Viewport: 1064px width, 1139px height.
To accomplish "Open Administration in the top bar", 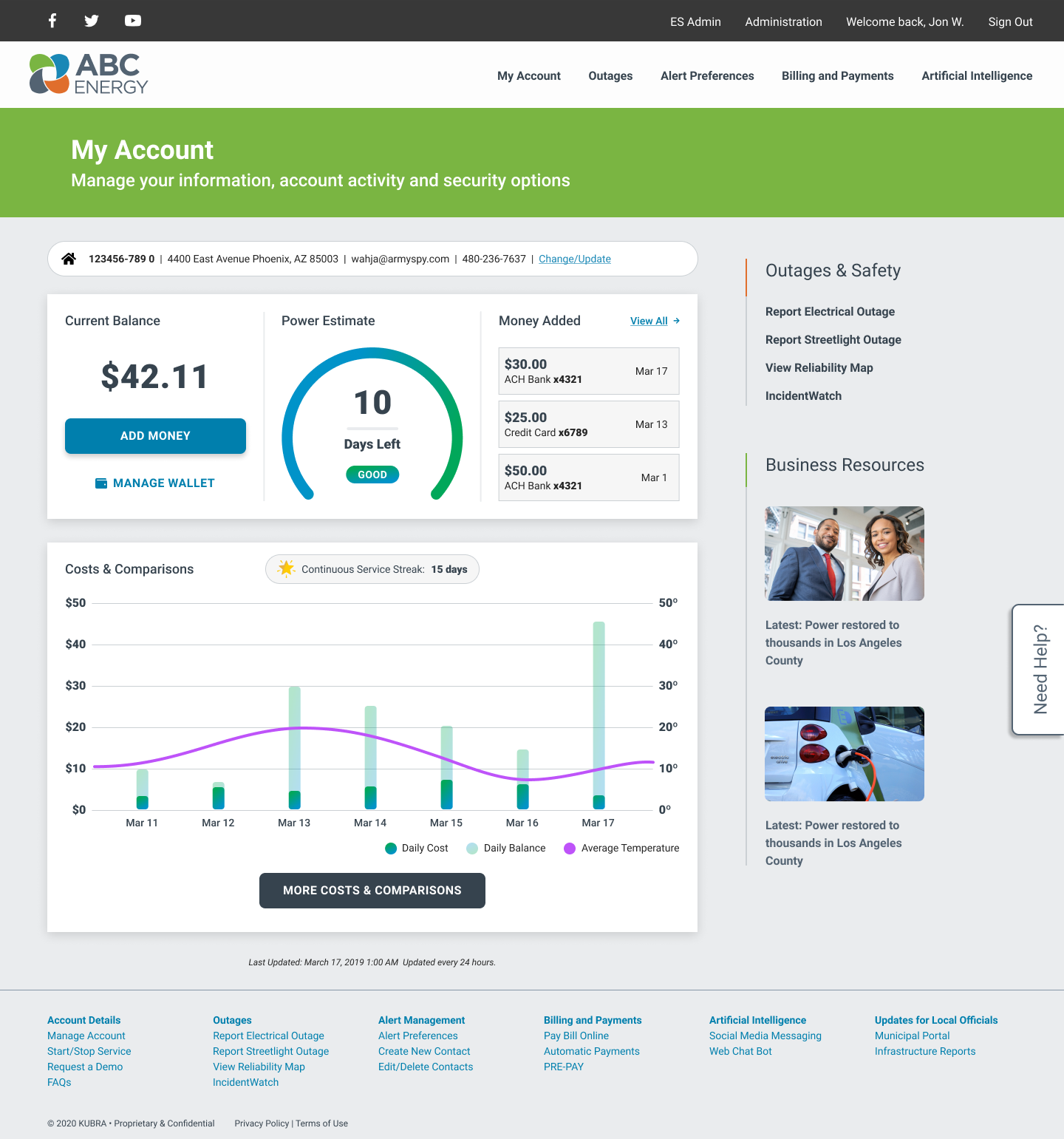I will pos(783,21).
